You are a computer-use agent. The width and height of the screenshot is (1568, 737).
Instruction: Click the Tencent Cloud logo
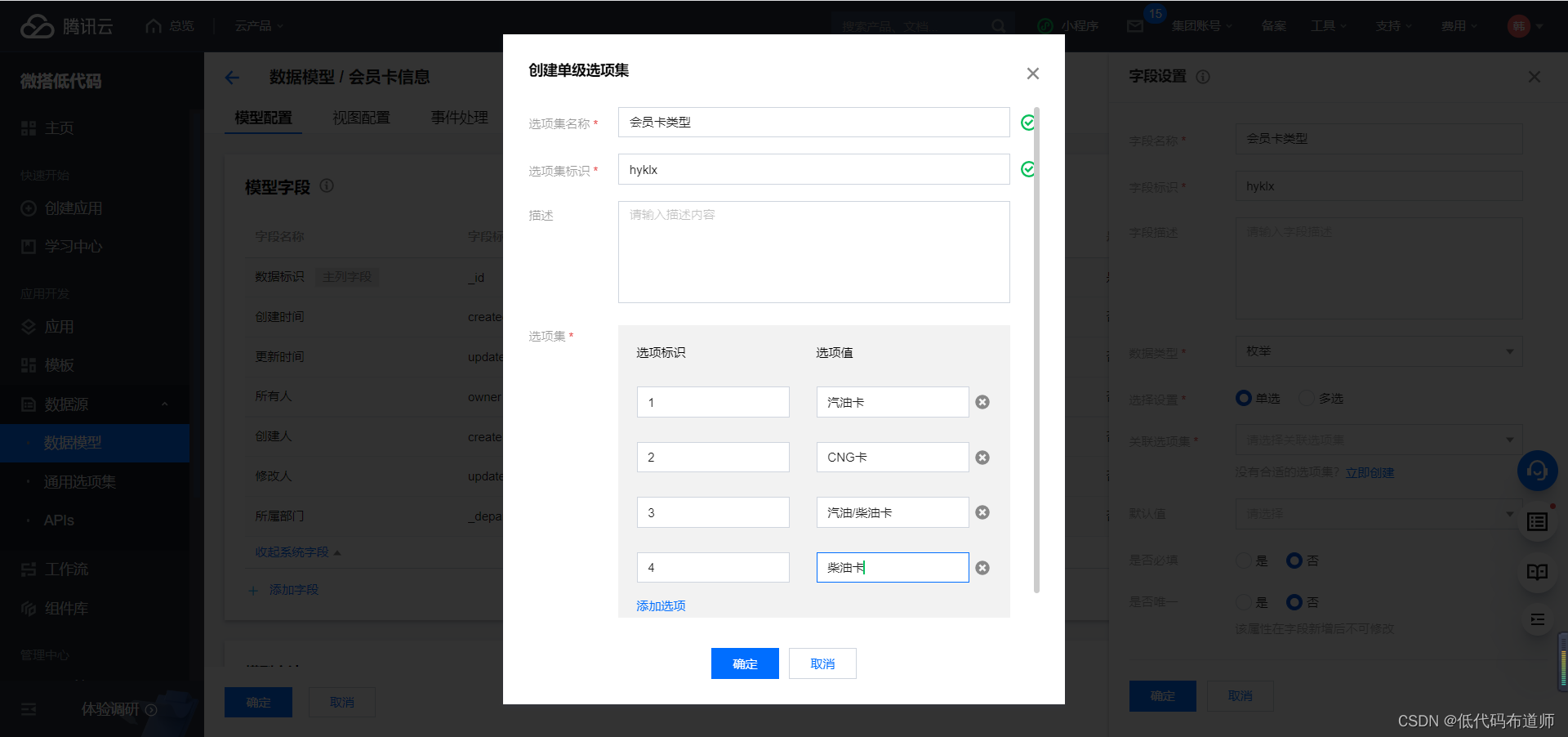pos(66,26)
